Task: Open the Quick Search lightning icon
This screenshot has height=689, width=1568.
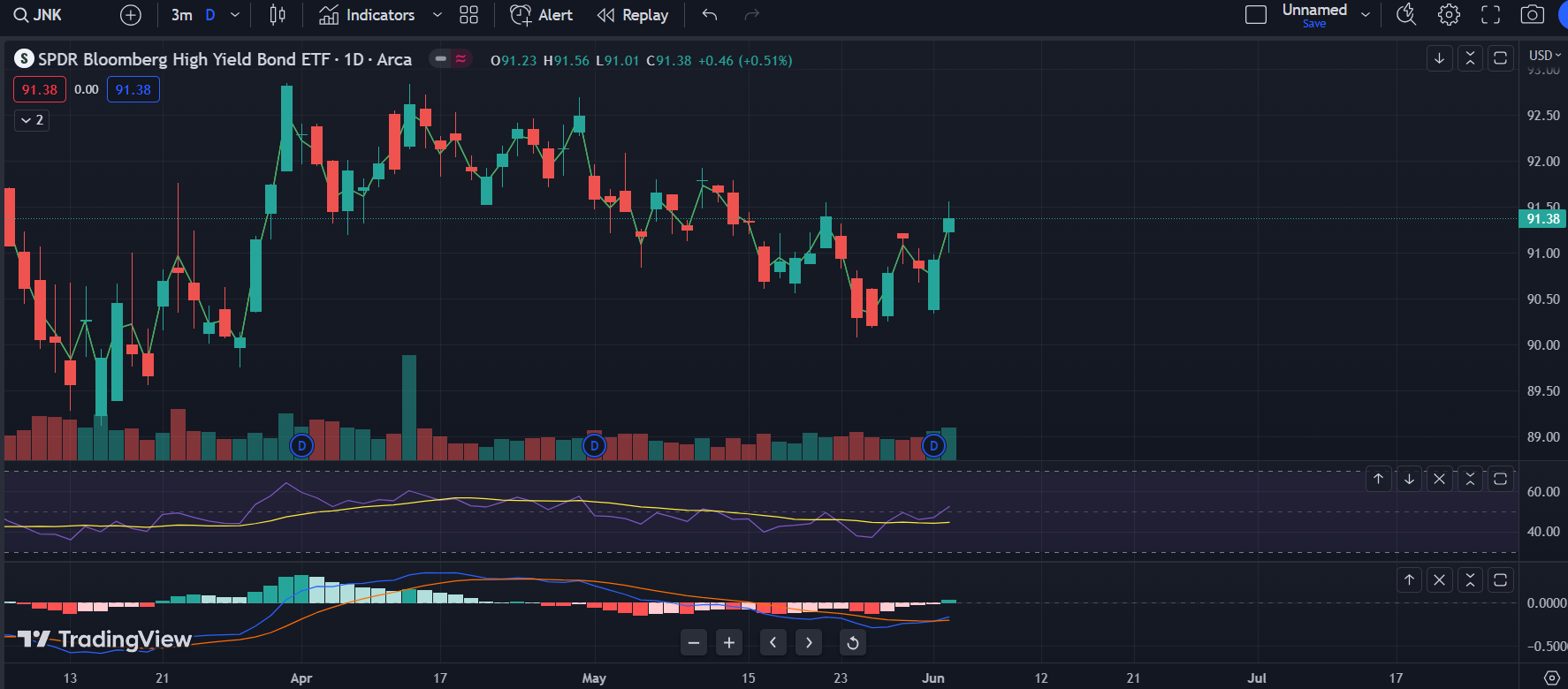Action: [1406, 15]
